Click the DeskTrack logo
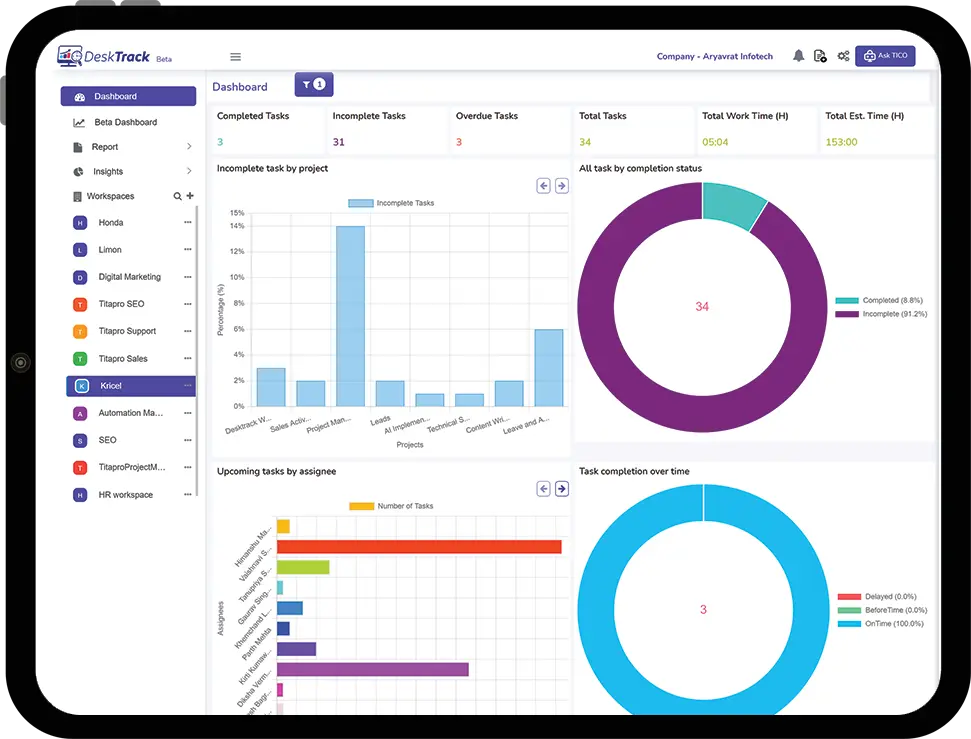The height and width of the screenshot is (739, 971). (104, 57)
